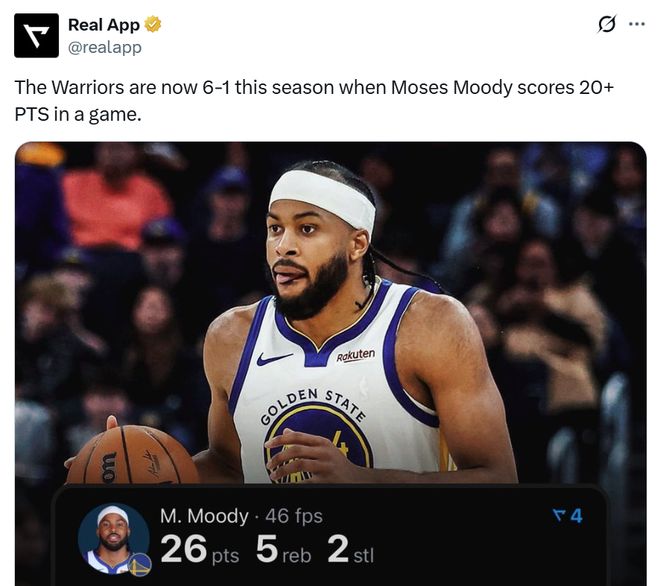This screenshot has width=660, height=586.
Task: Click the Warriors logo badge on headshot
Action: click(x=140, y=564)
